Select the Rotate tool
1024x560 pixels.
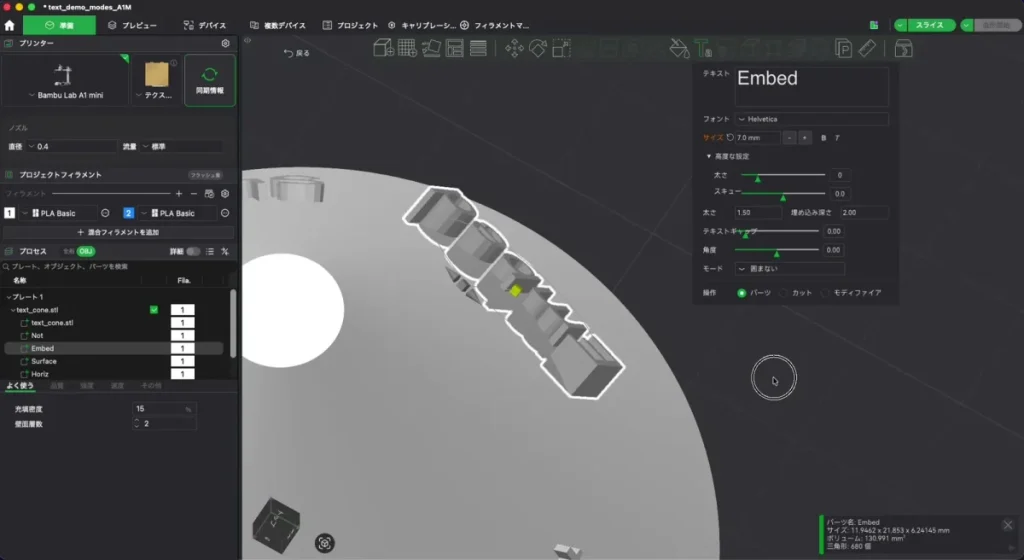tap(538, 48)
